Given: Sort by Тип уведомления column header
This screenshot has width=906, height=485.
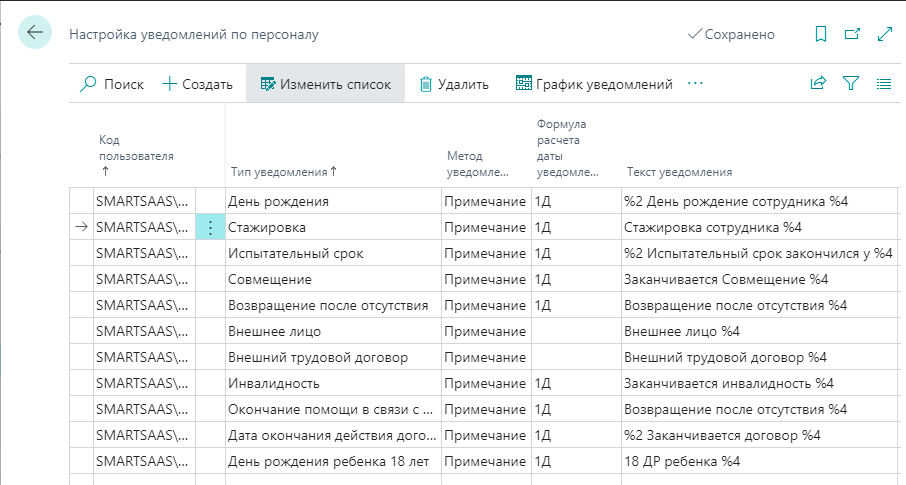Looking at the screenshot, I should pyautogui.click(x=284, y=171).
